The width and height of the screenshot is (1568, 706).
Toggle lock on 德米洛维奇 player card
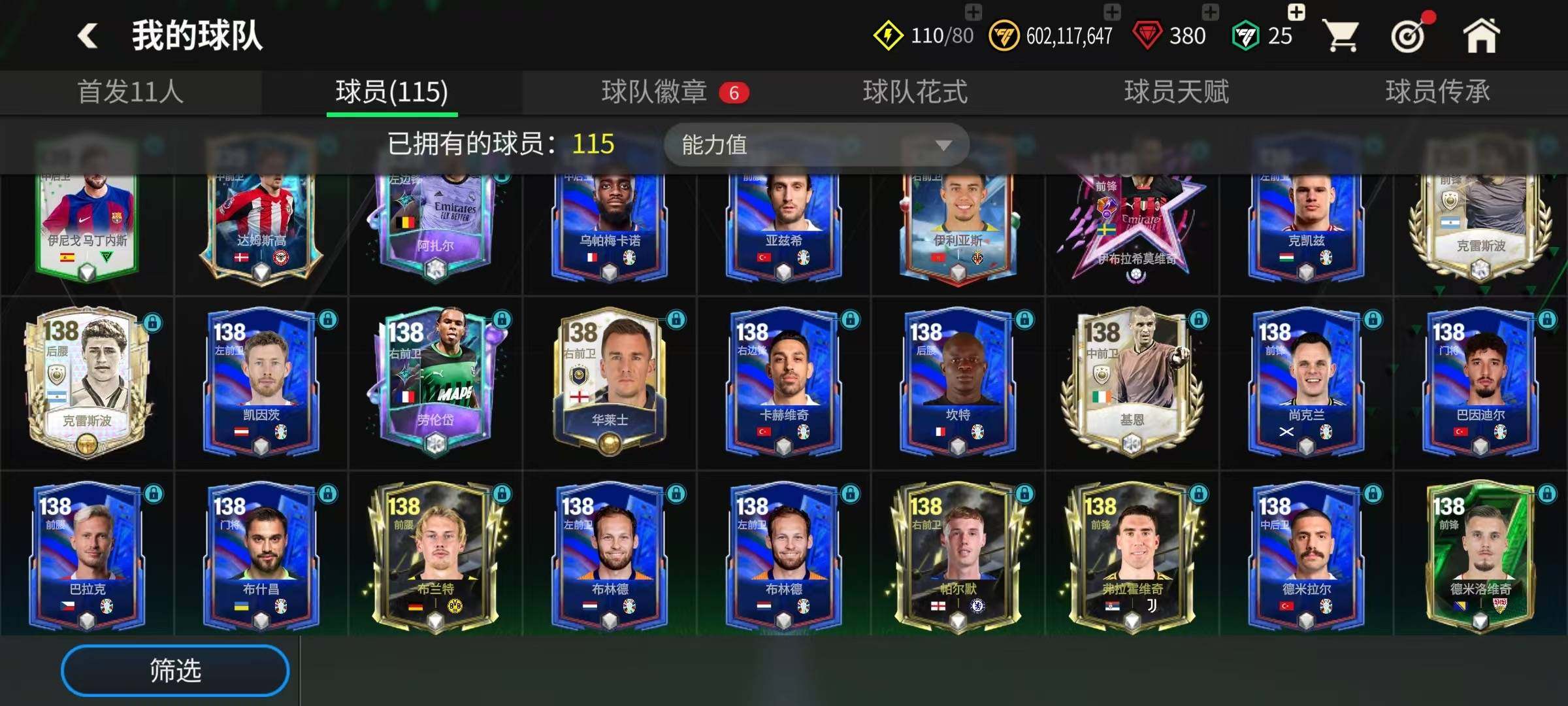point(1547,494)
